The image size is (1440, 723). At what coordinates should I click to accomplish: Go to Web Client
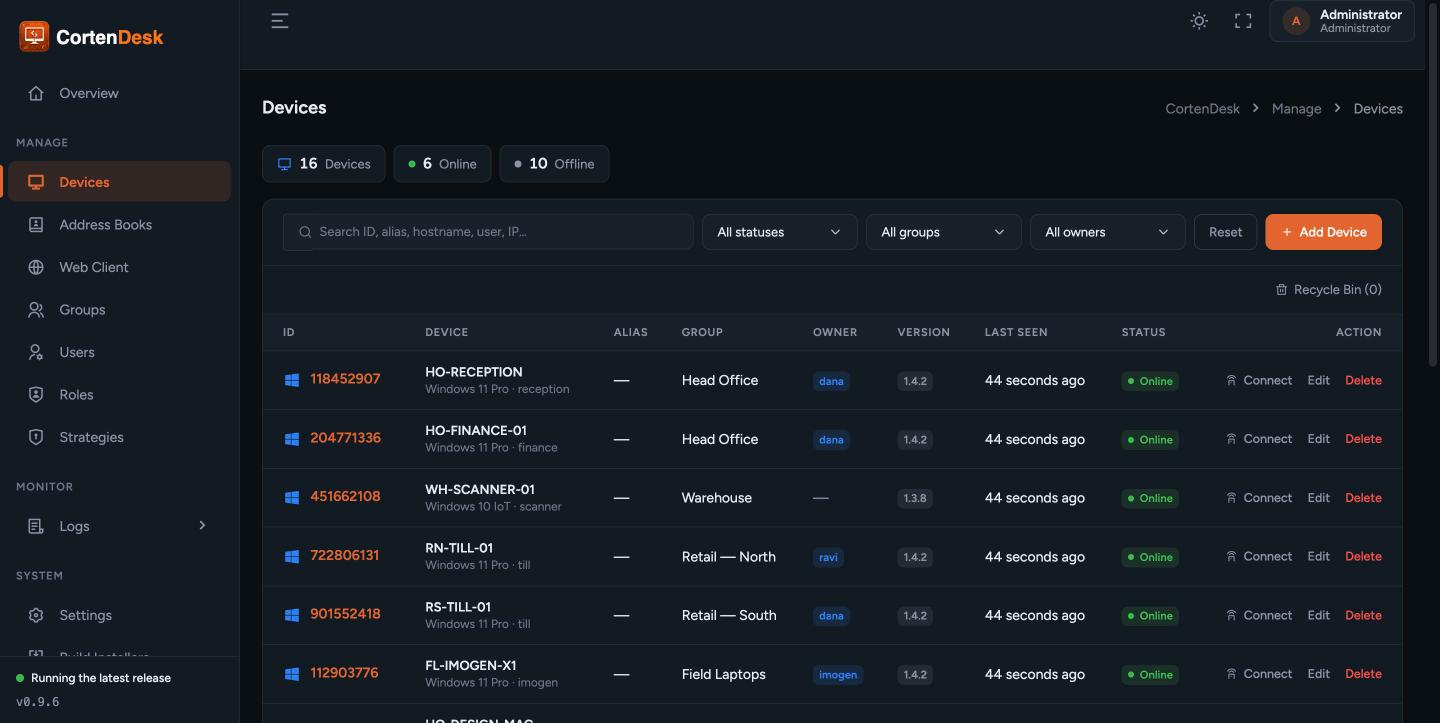click(x=119, y=267)
